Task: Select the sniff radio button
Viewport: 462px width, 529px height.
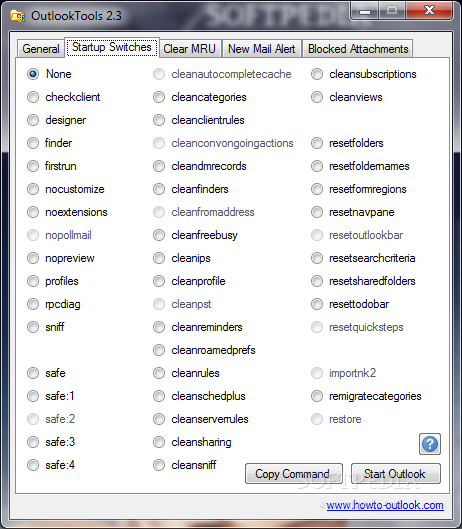Action: point(33,327)
